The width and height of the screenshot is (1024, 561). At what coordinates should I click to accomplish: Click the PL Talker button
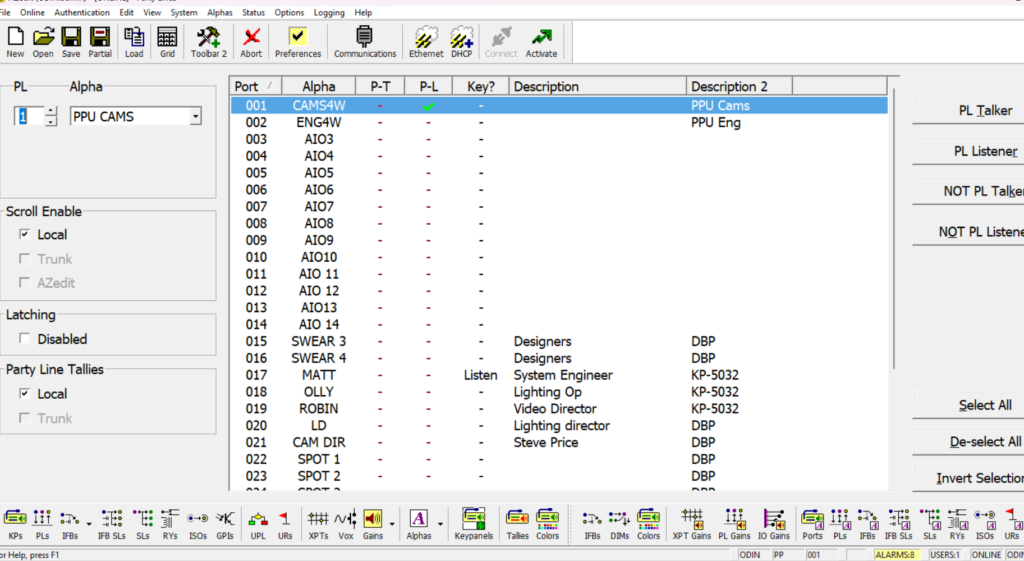pos(967,110)
